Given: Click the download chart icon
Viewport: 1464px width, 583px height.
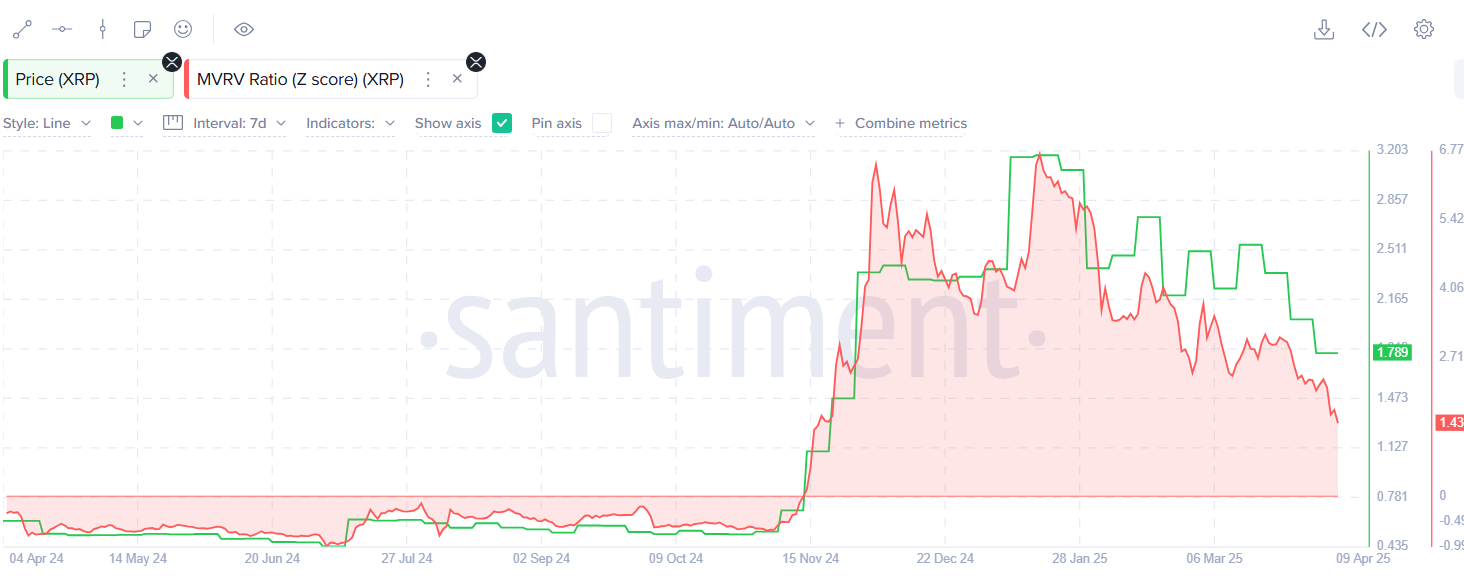Looking at the screenshot, I should (1323, 29).
